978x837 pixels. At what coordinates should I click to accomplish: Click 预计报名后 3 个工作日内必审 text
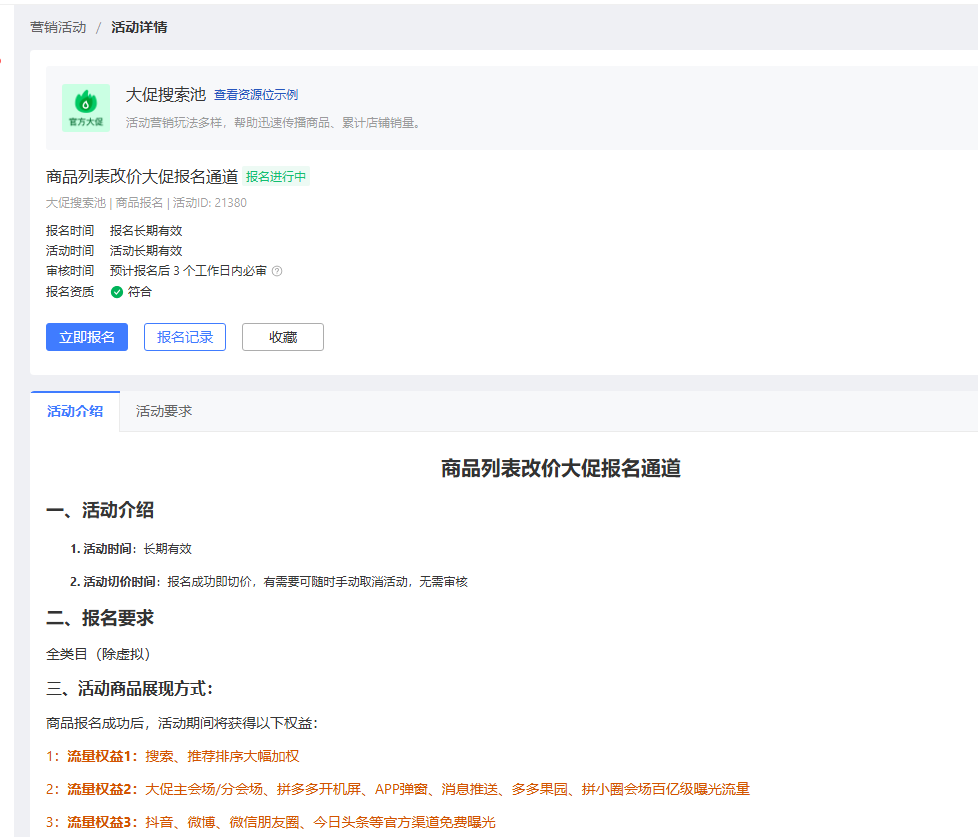point(188,271)
